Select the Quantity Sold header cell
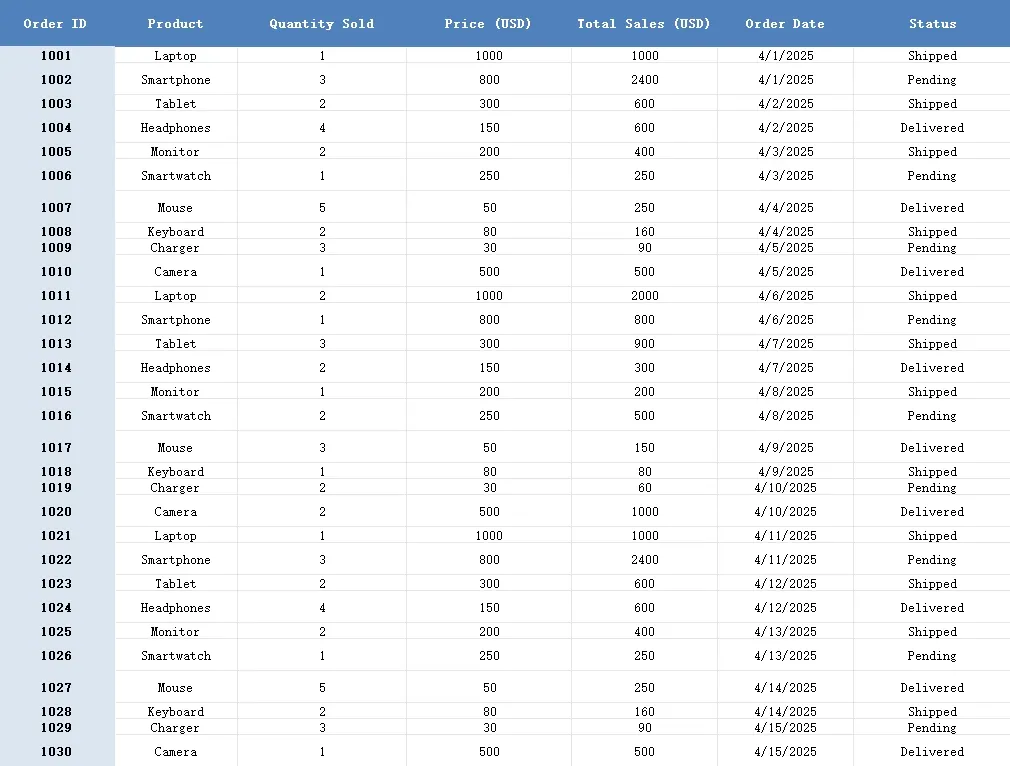 coord(322,23)
